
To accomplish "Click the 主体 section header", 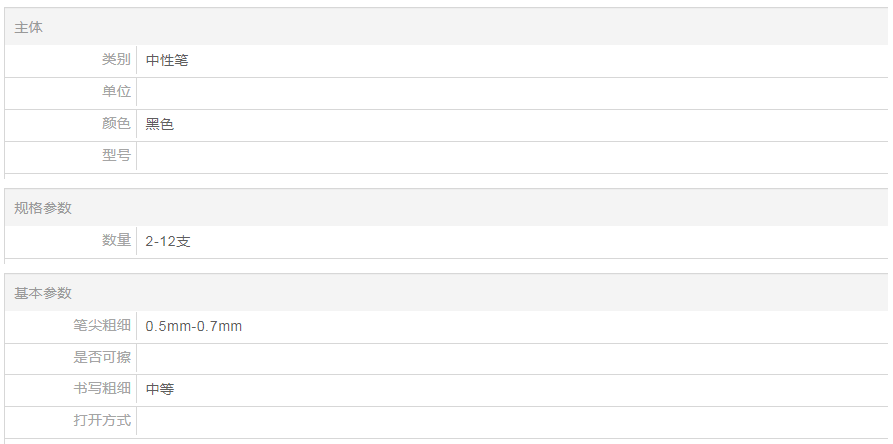I will tap(29, 28).
